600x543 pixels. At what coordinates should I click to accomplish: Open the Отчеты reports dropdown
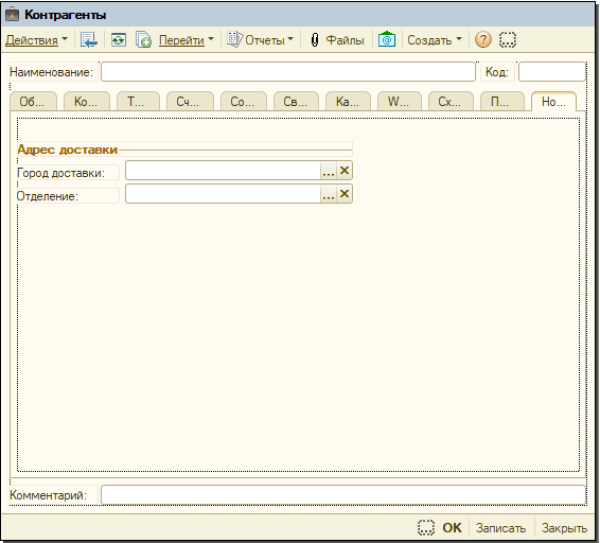(x=262, y=40)
